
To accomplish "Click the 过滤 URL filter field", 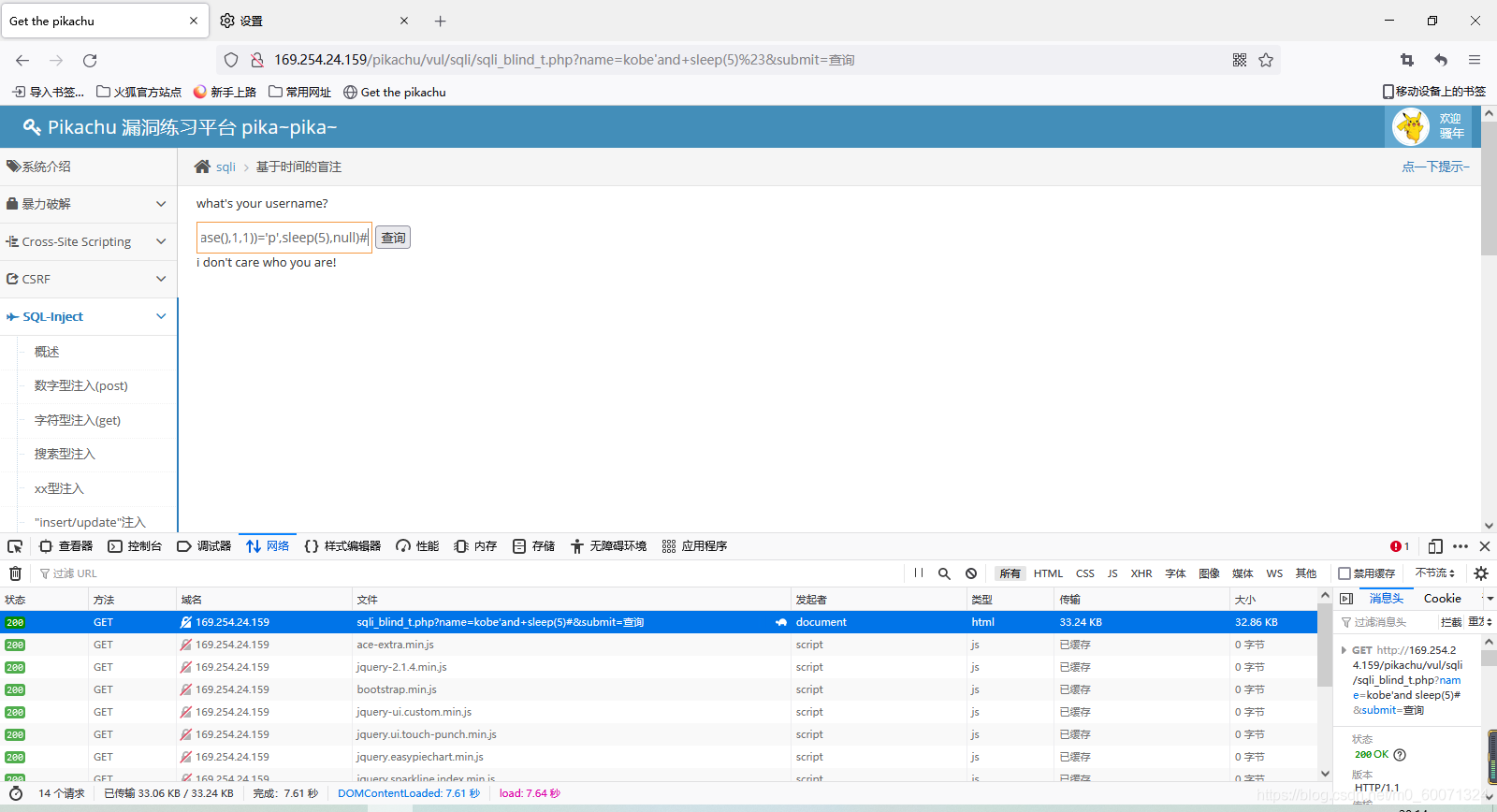I will (x=468, y=573).
